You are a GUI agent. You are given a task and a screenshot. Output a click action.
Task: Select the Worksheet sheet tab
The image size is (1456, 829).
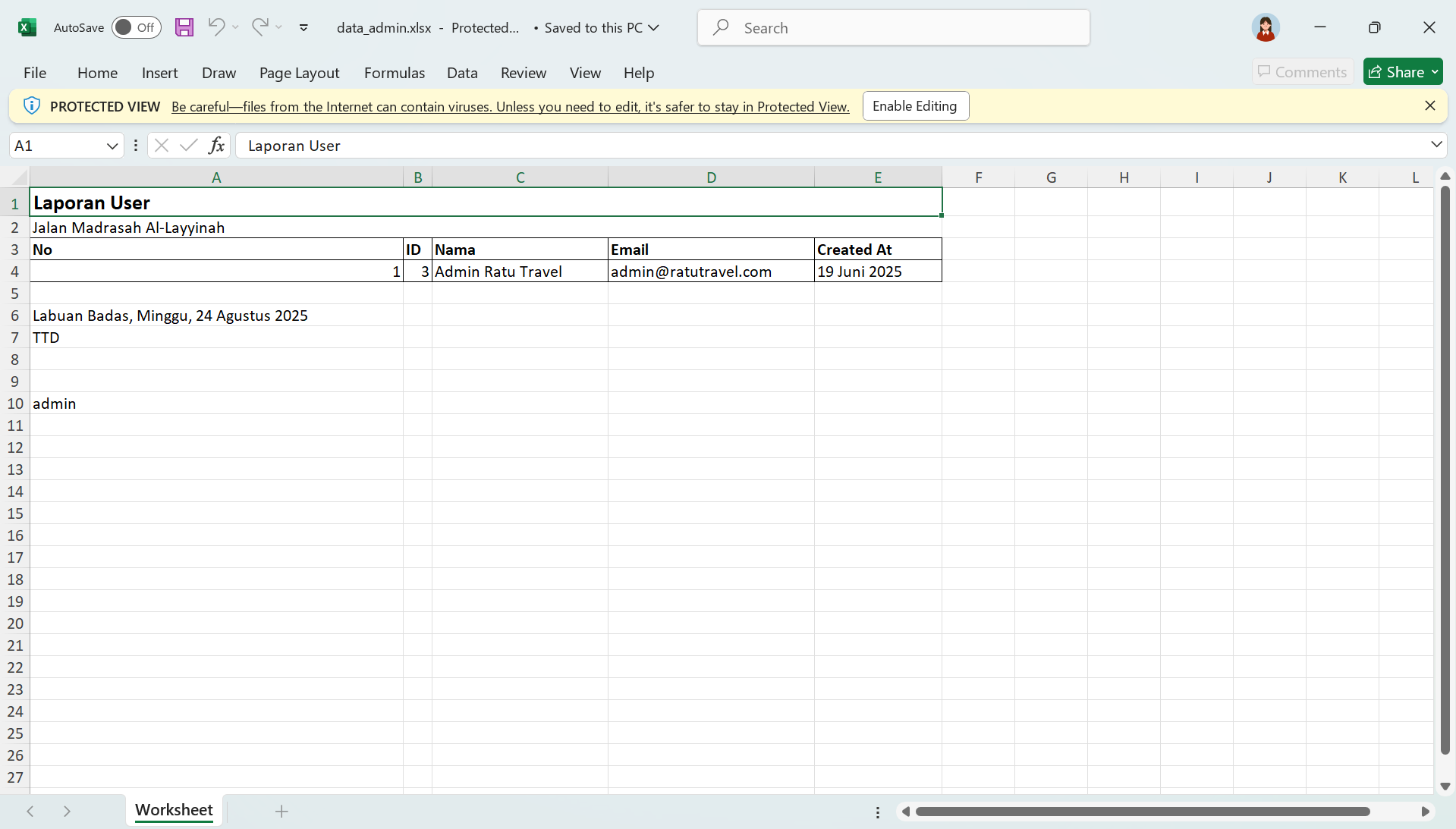tap(173, 810)
